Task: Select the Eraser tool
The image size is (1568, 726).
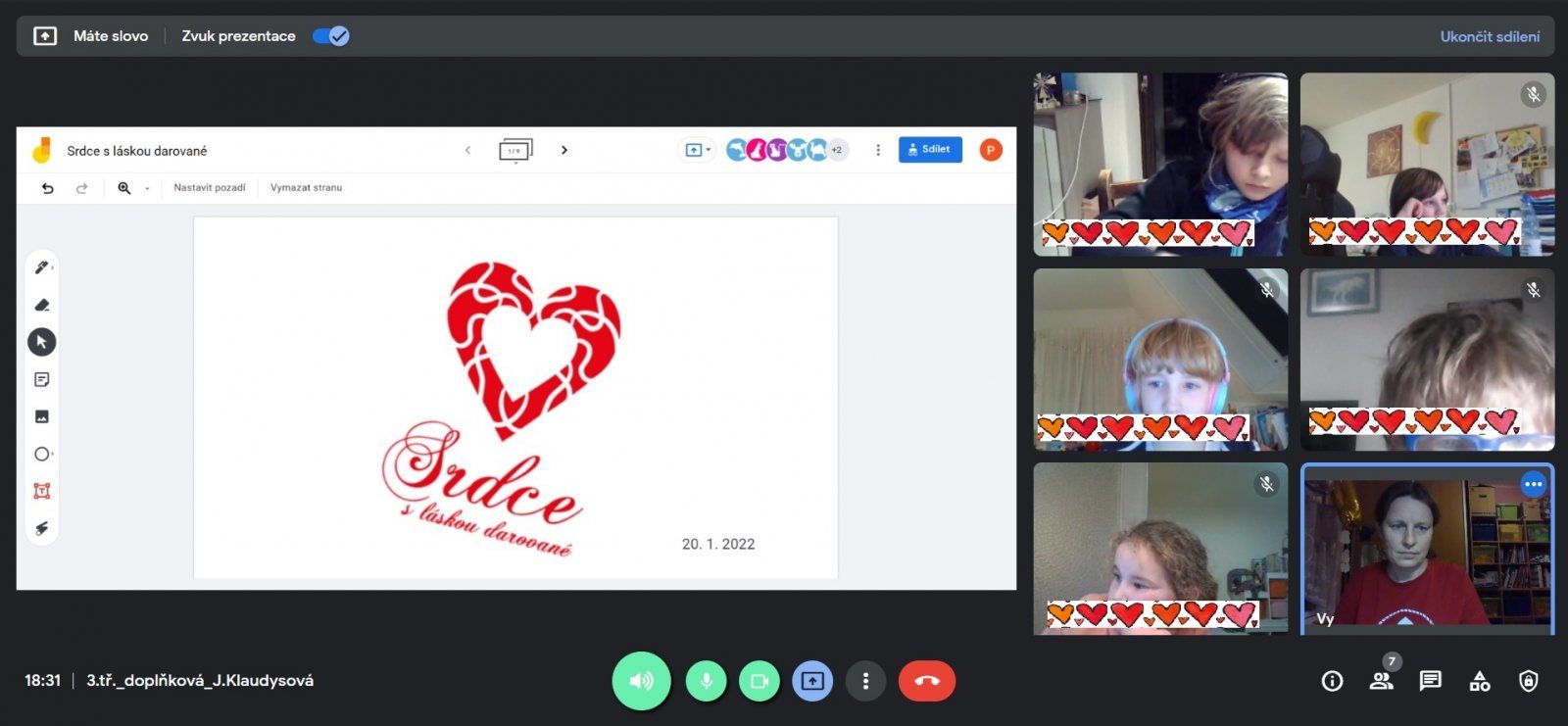Action: [x=41, y=305]
